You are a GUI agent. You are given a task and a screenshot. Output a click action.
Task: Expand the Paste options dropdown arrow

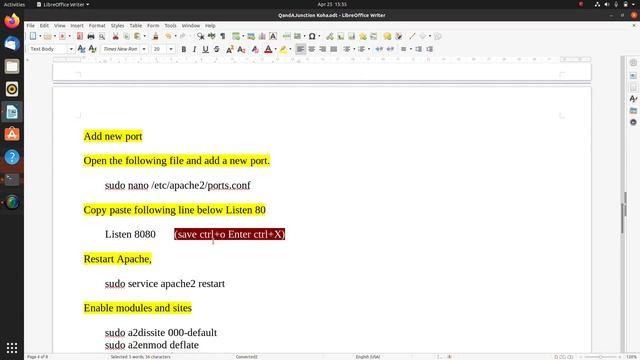(x=144, y=36)
